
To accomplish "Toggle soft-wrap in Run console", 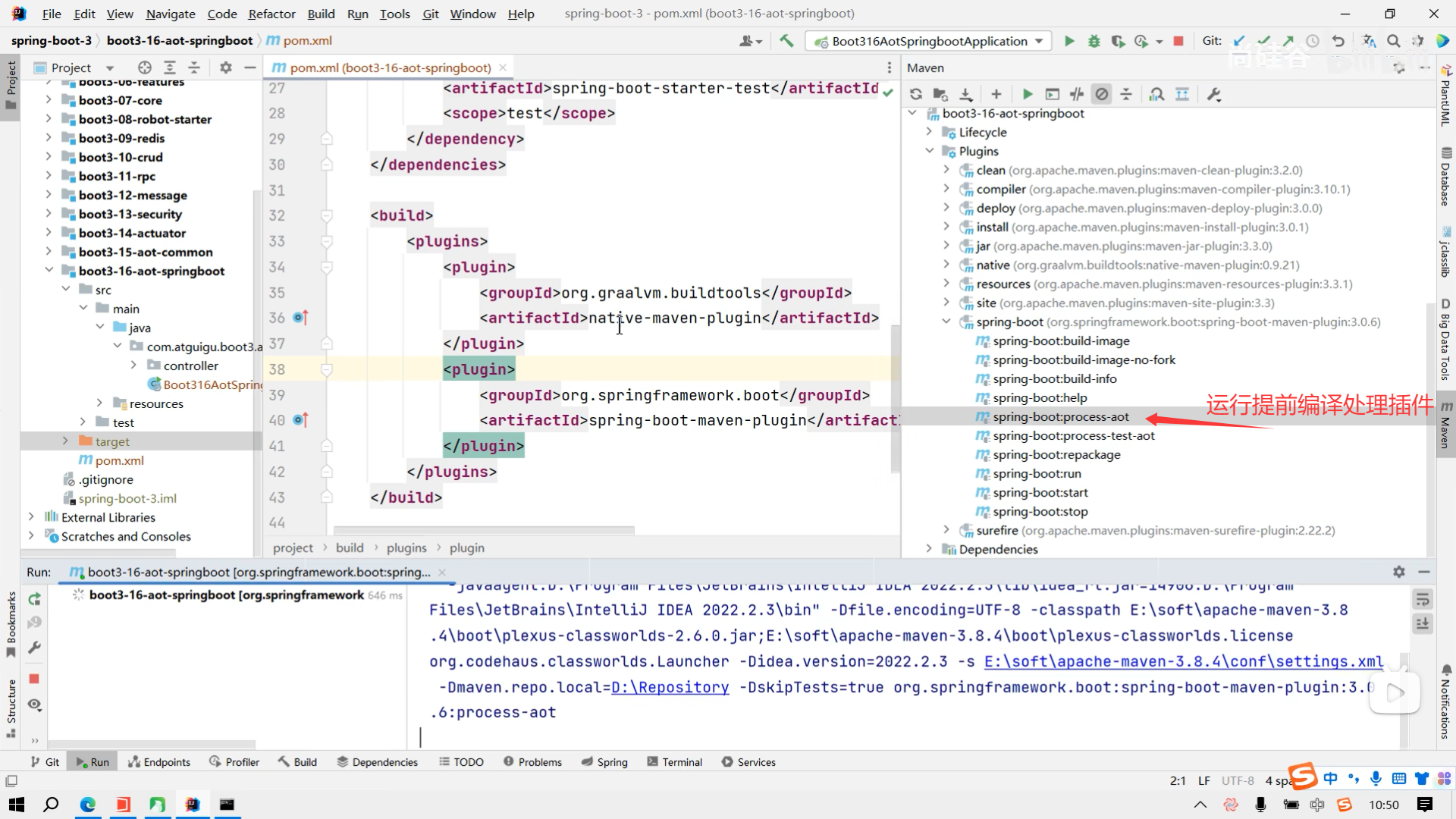I will [1423, 599].
